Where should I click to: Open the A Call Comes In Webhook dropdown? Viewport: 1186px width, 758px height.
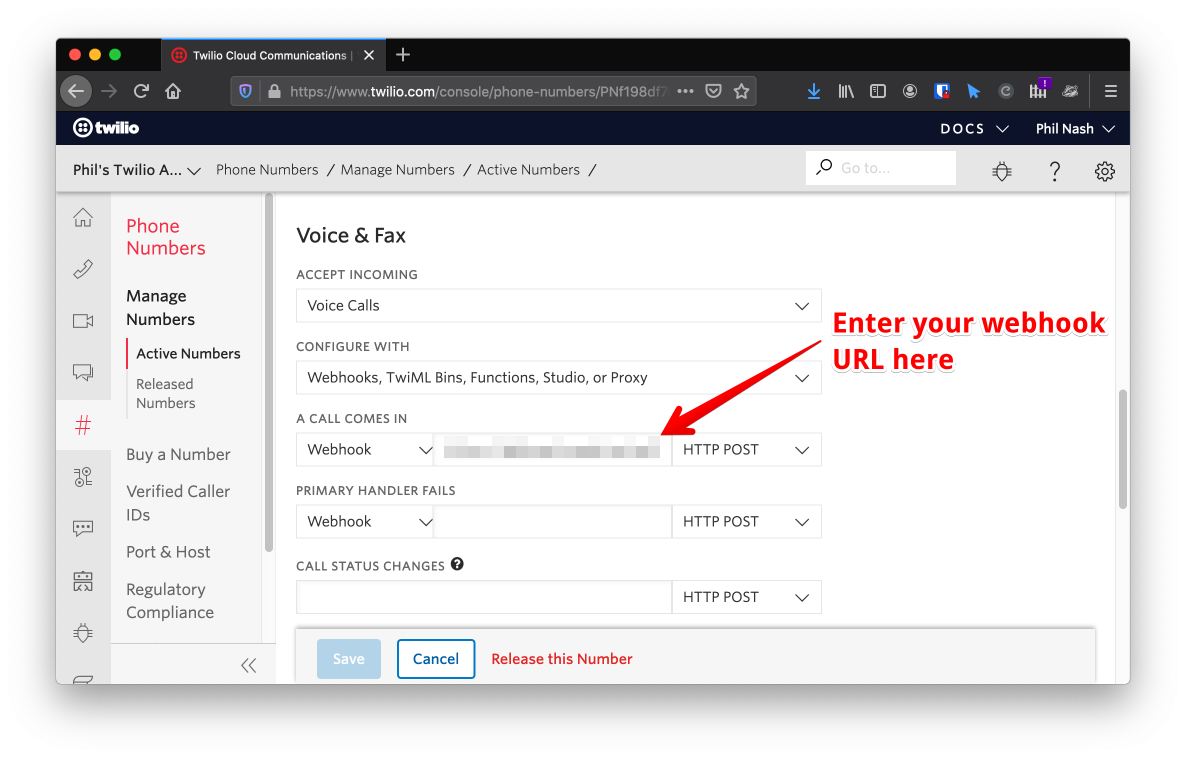[x=365, y=449]
